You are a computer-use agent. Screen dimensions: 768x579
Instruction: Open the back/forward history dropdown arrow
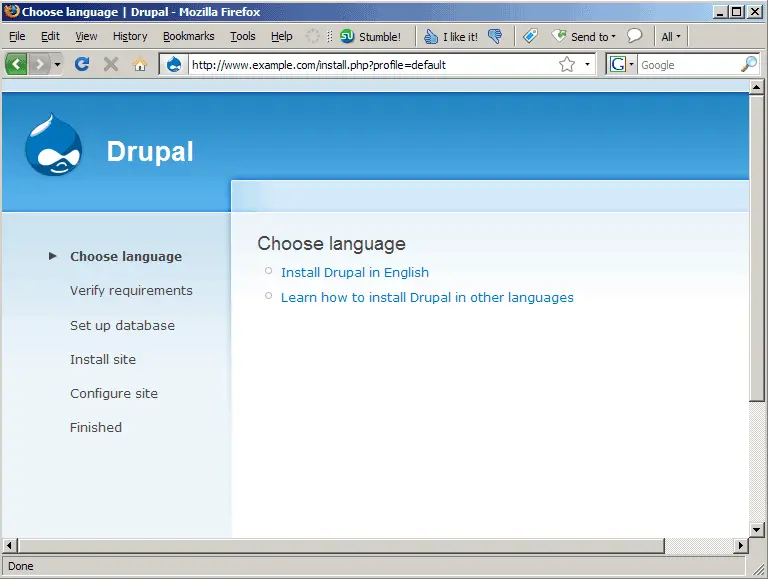click(x=57, y=64)
